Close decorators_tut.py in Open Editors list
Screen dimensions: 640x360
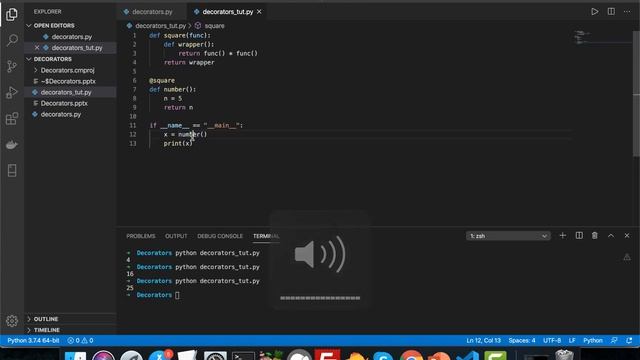pos(37,48)
